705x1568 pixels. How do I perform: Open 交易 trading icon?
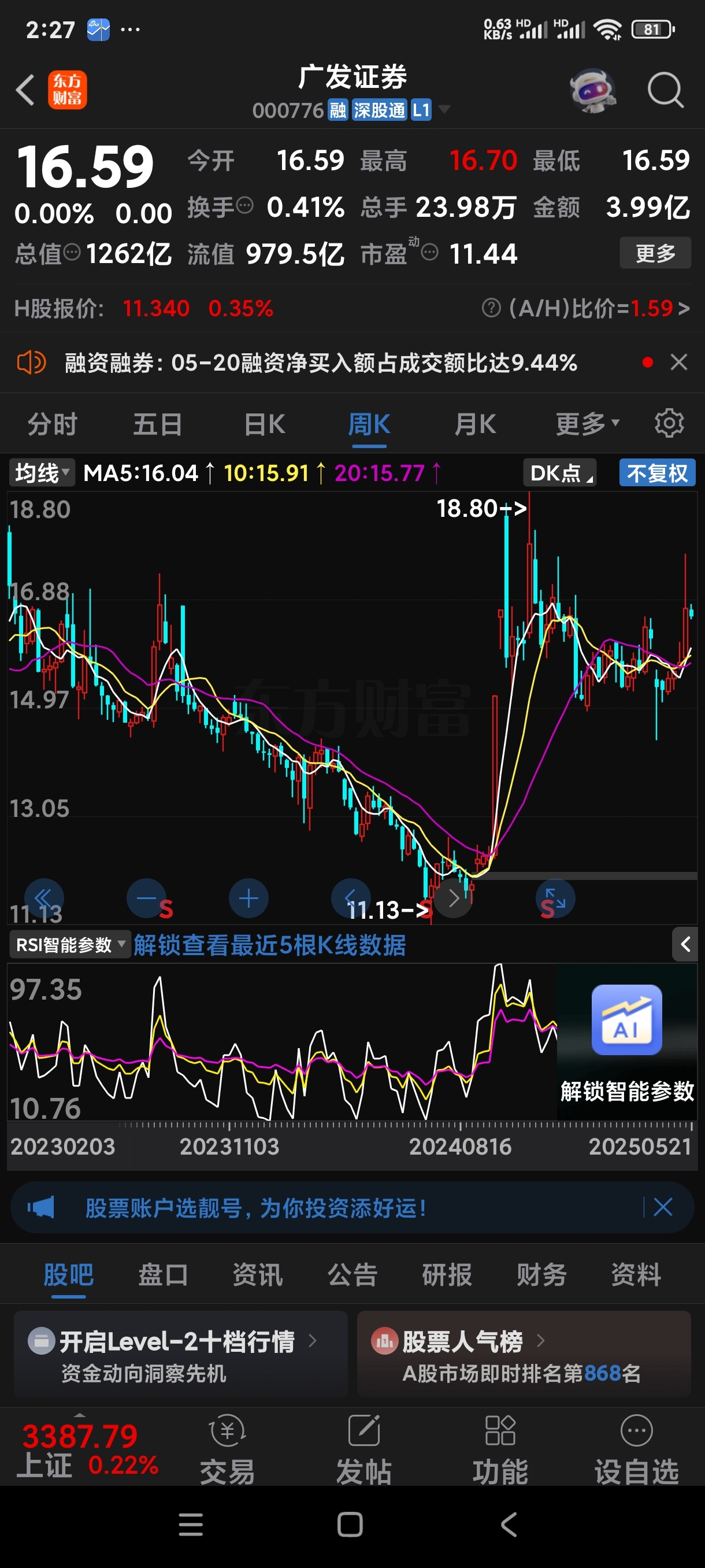(227, 1449)
